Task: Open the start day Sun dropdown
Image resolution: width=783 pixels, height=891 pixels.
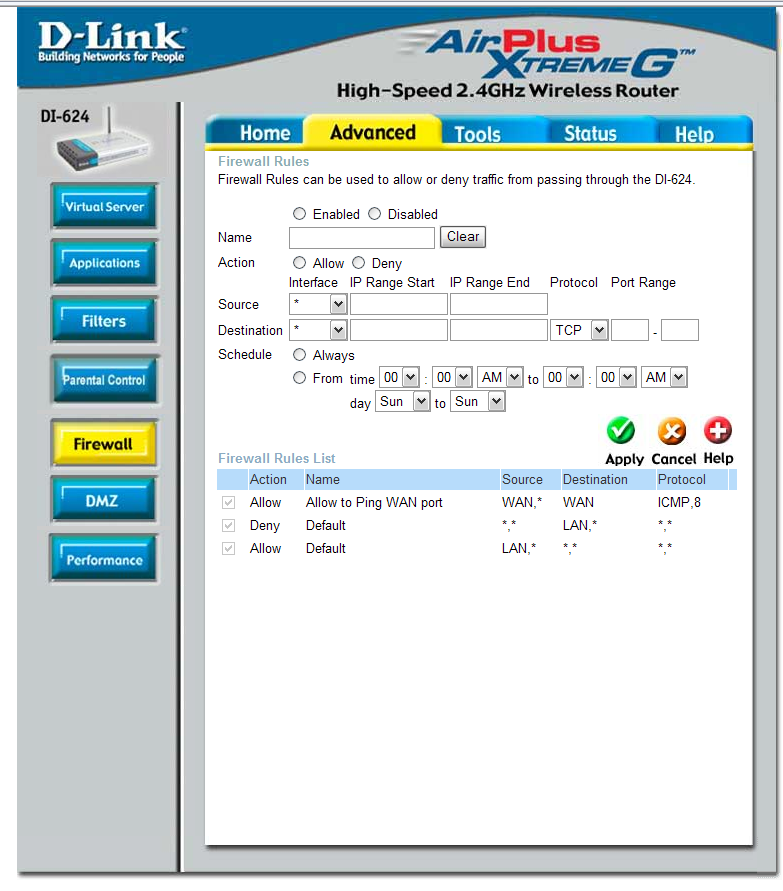Action: (403, 402)
